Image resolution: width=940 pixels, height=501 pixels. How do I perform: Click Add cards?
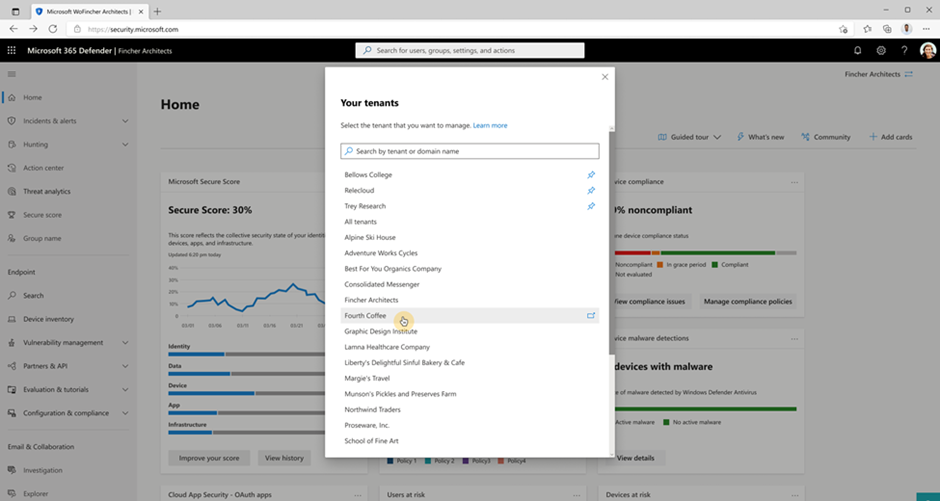pos(890,137)
